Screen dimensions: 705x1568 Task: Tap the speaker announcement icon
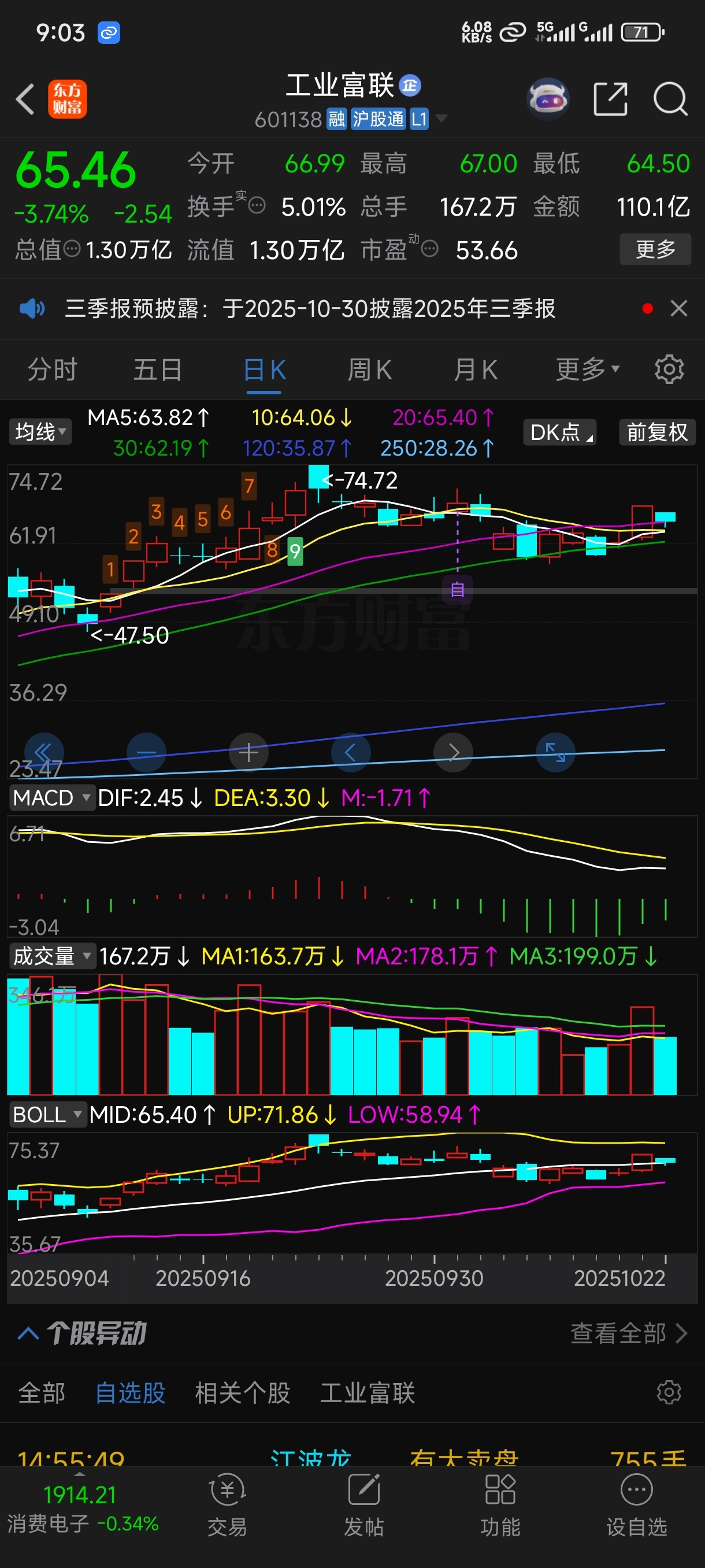click(x=32, y=309)
